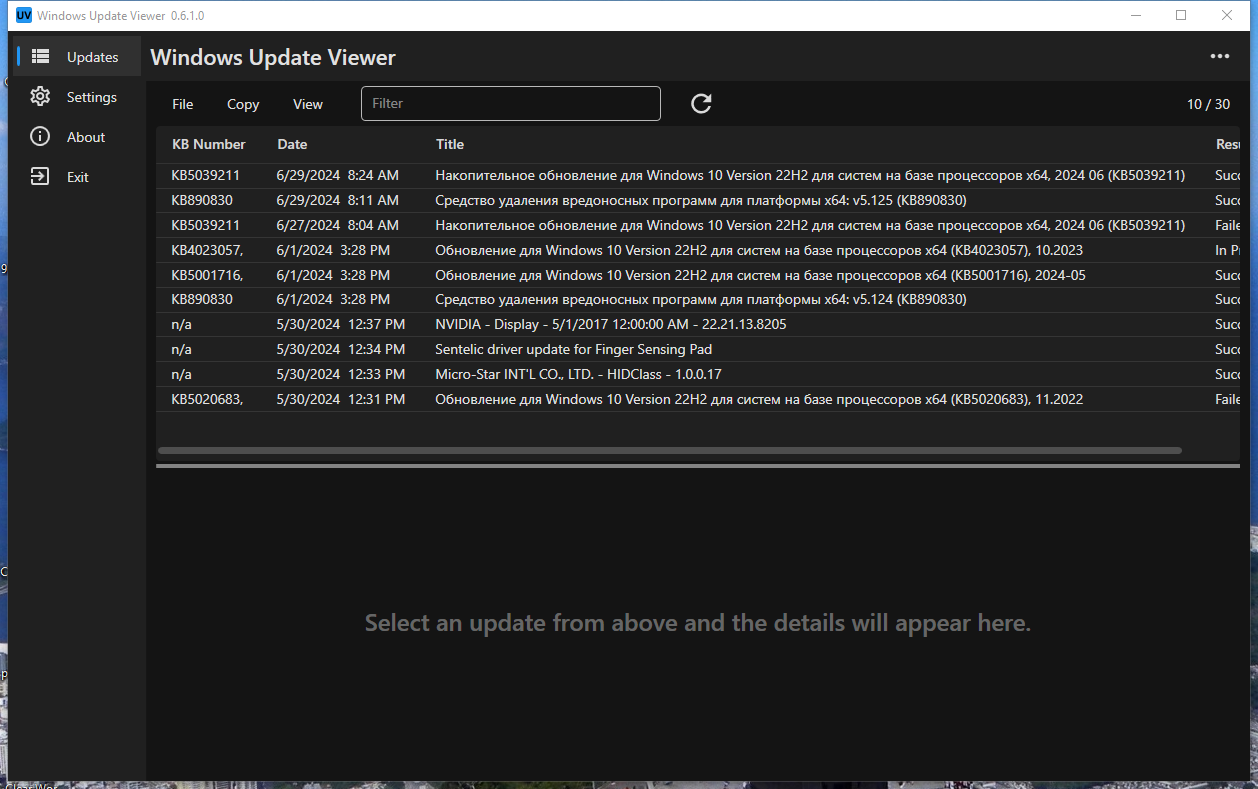This screenshot has height=789, width=1258.
Task: Click date 5/30/2024 12:33 PM cell
Action: [x=341, y=374]
